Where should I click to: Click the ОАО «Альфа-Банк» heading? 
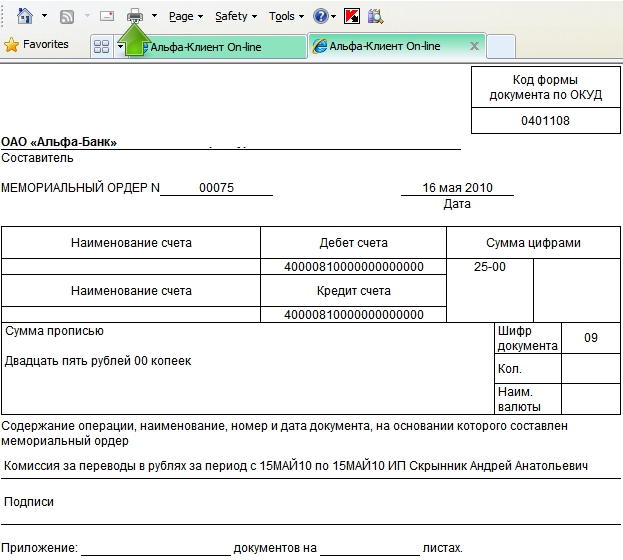pyautogui.click(x=59, y=142)
